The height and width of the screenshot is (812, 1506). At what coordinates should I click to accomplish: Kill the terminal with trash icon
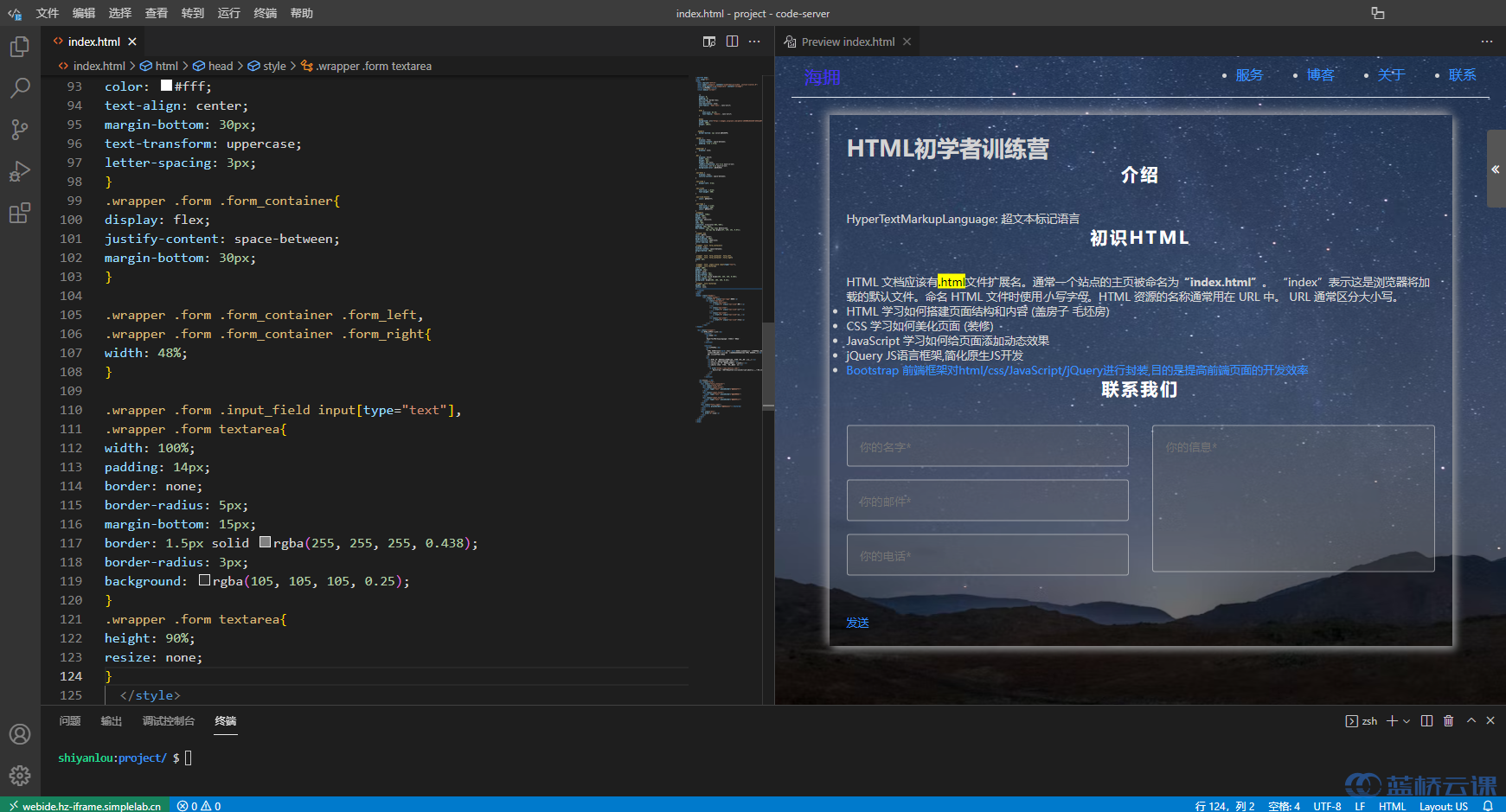pos(1449,721)
